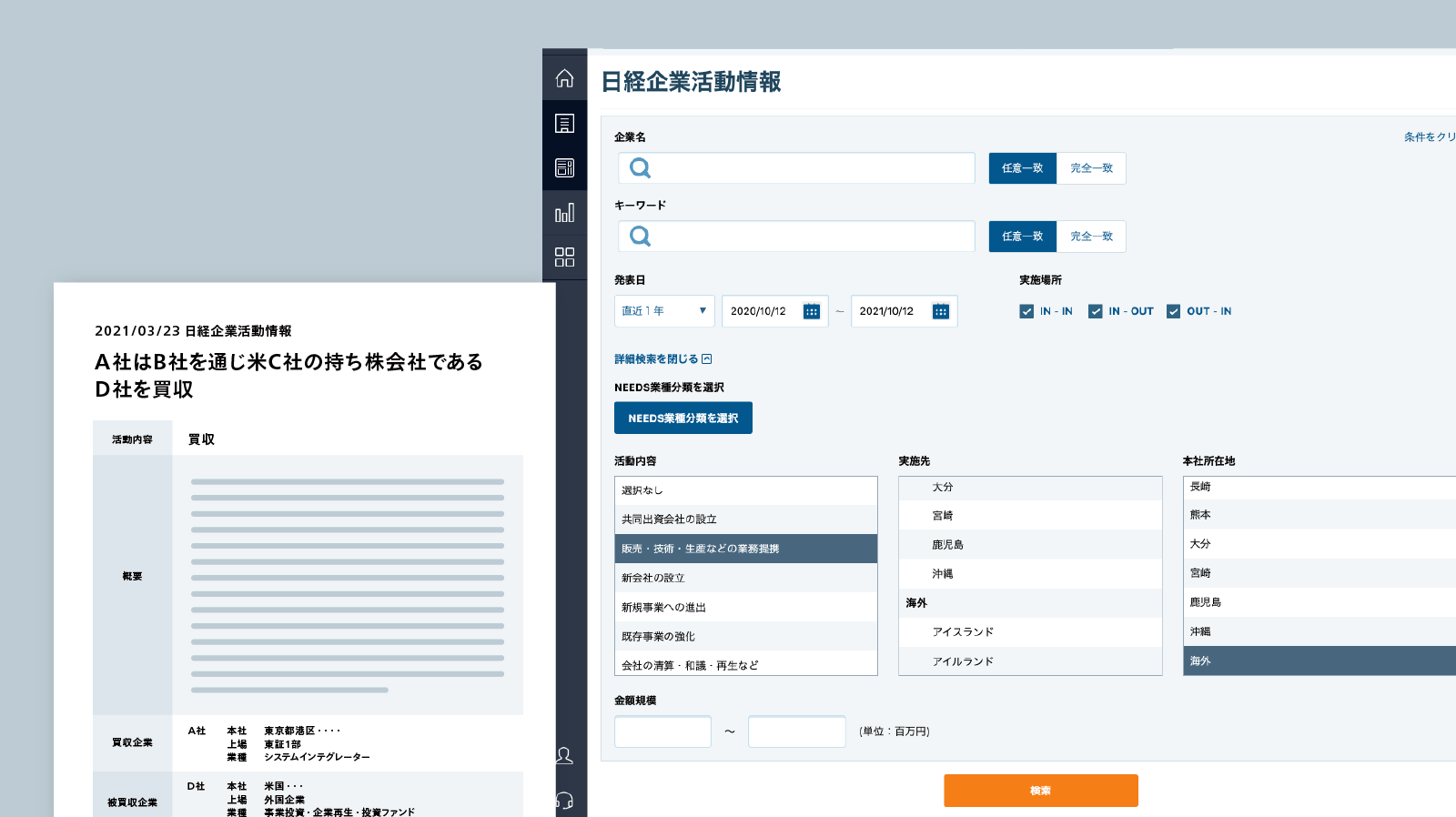This screenshot has width=1456, height=817.
Task: Toggle the IN - IN checkbox
Action: click(x=1026, y=311)
